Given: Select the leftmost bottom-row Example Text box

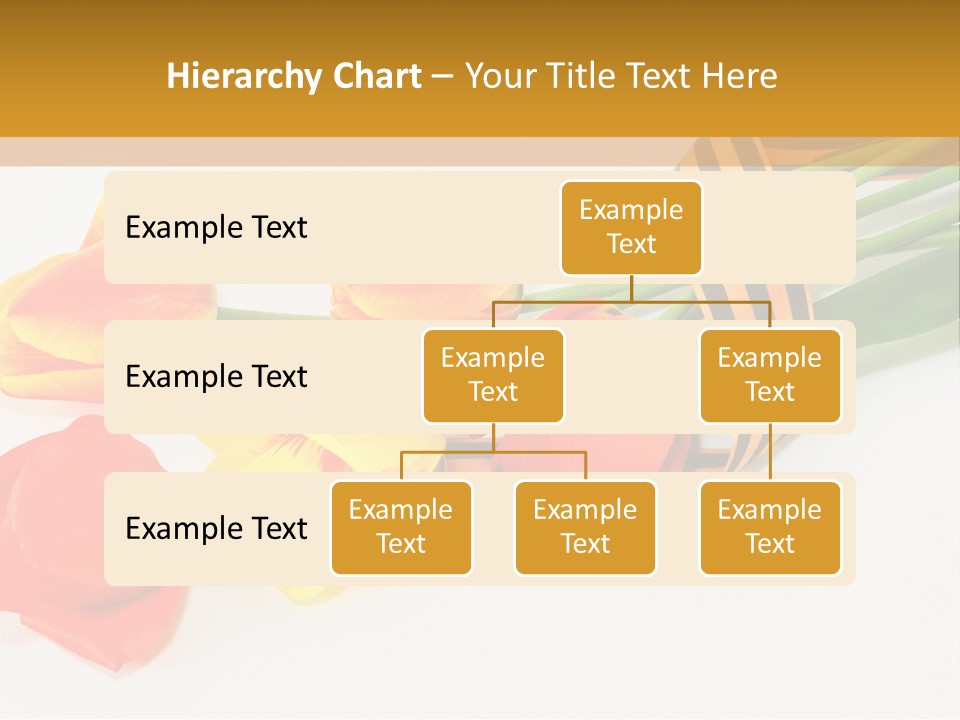Looking at the screenshot, I should tap(401, 527).
